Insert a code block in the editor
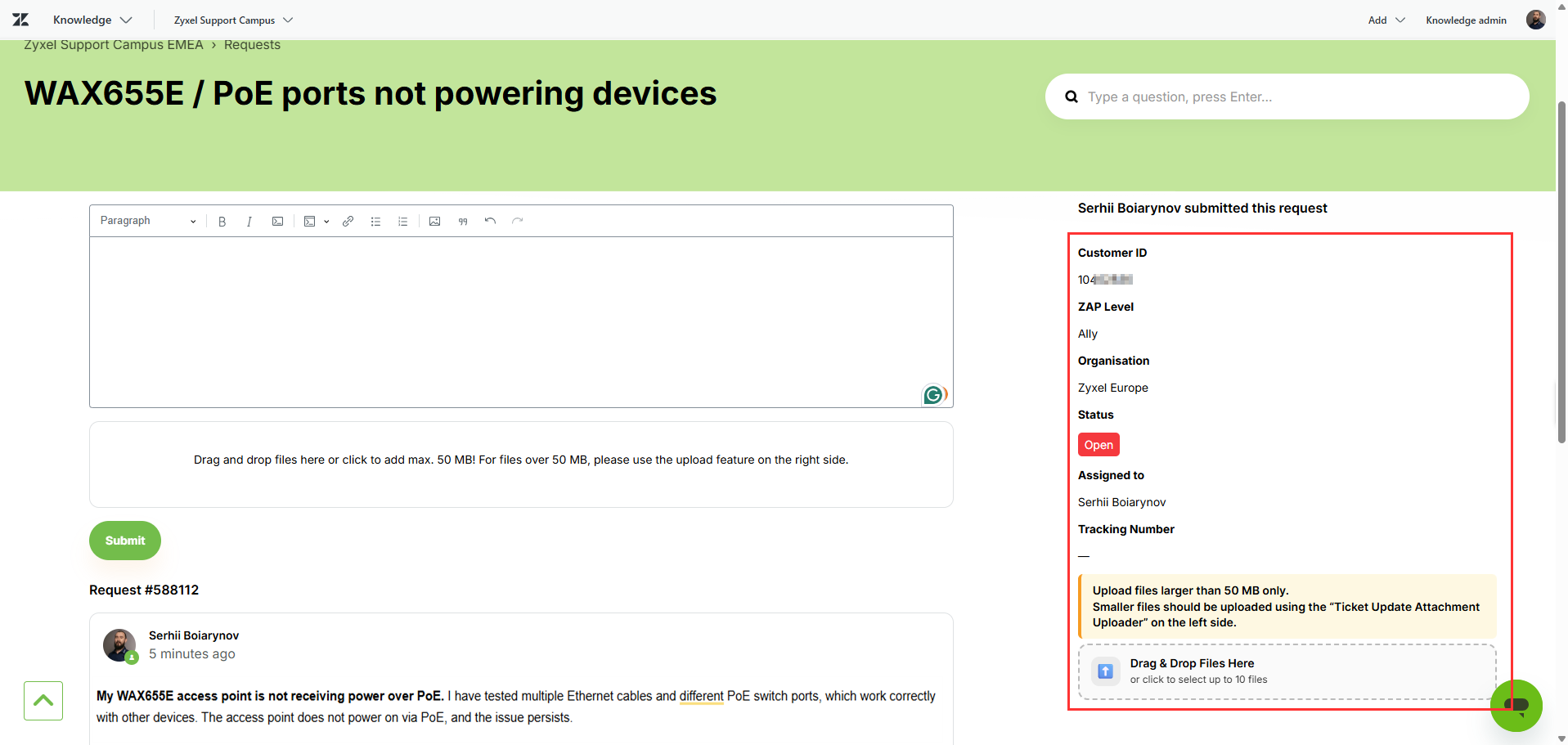 coord(309,222)
